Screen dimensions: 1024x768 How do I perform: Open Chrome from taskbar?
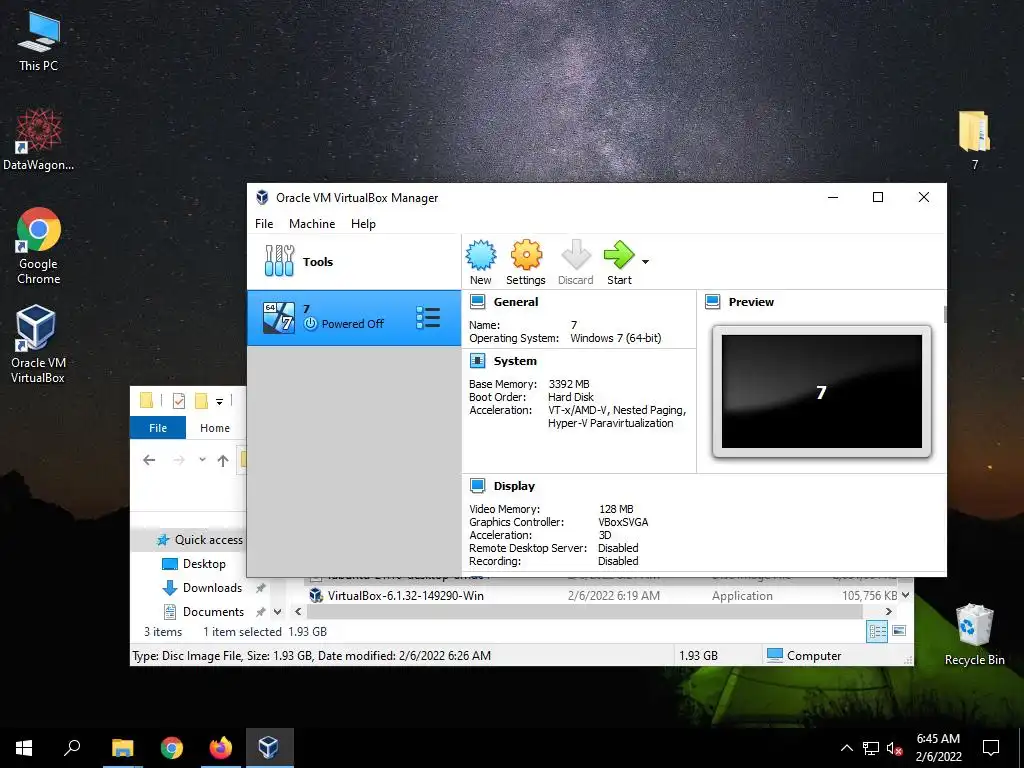[172, 748]
